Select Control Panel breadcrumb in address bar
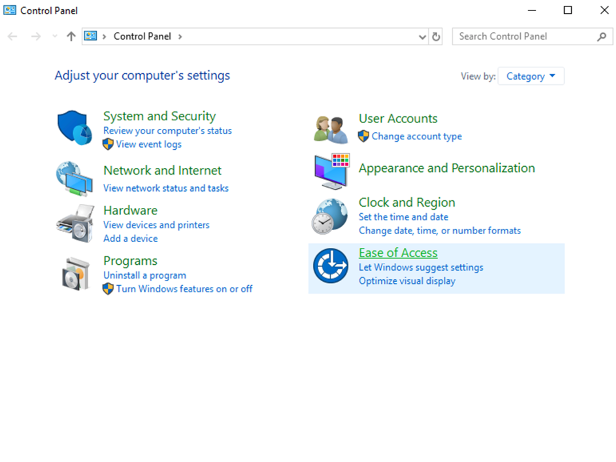Screen dimensions: 616x462 pyautogui.click(x=142, y=37)
